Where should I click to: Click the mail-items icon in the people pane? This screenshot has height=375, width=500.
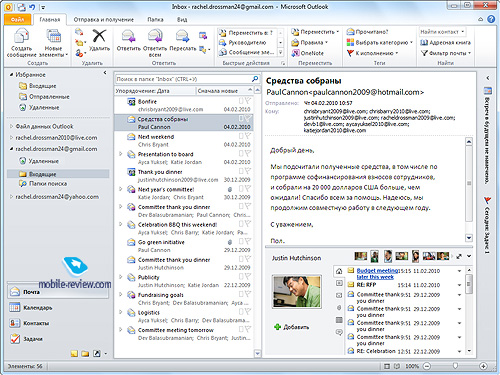[339, 295]
